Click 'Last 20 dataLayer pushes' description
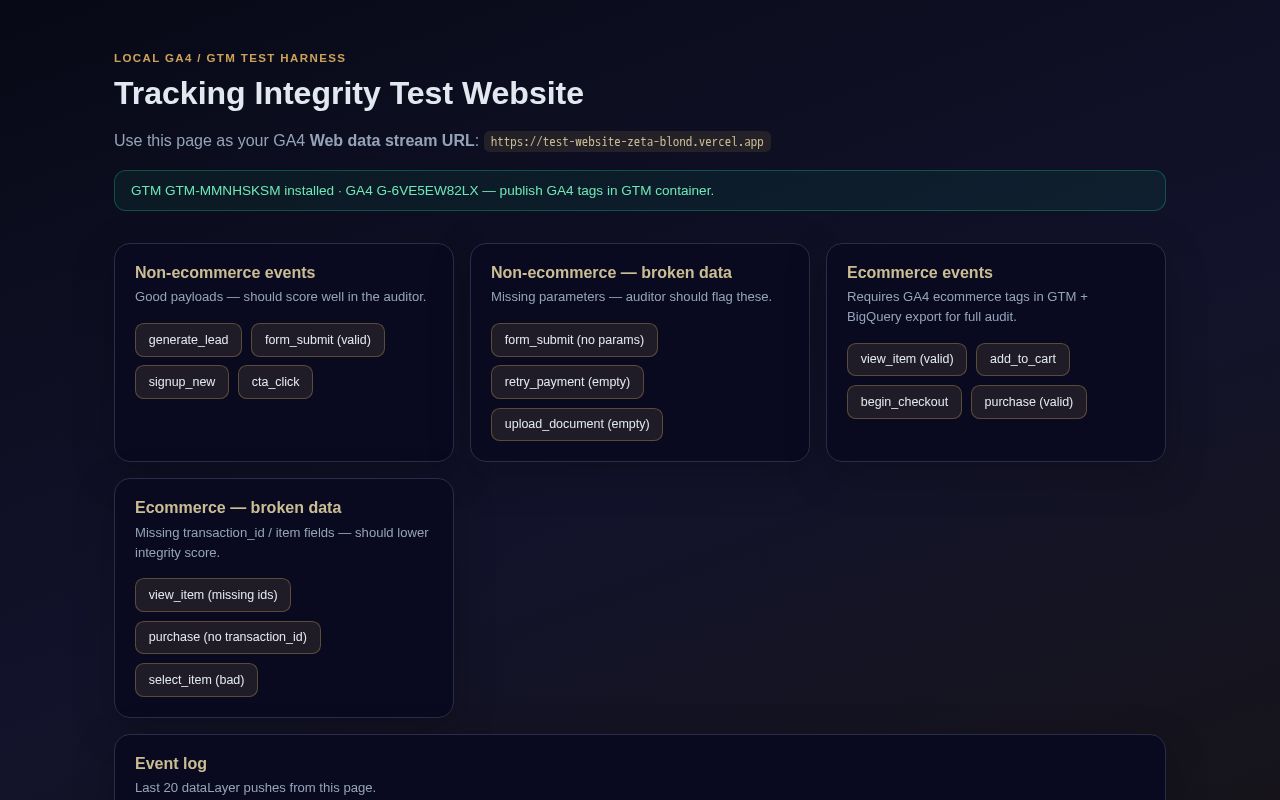 (x=255, y=788)
